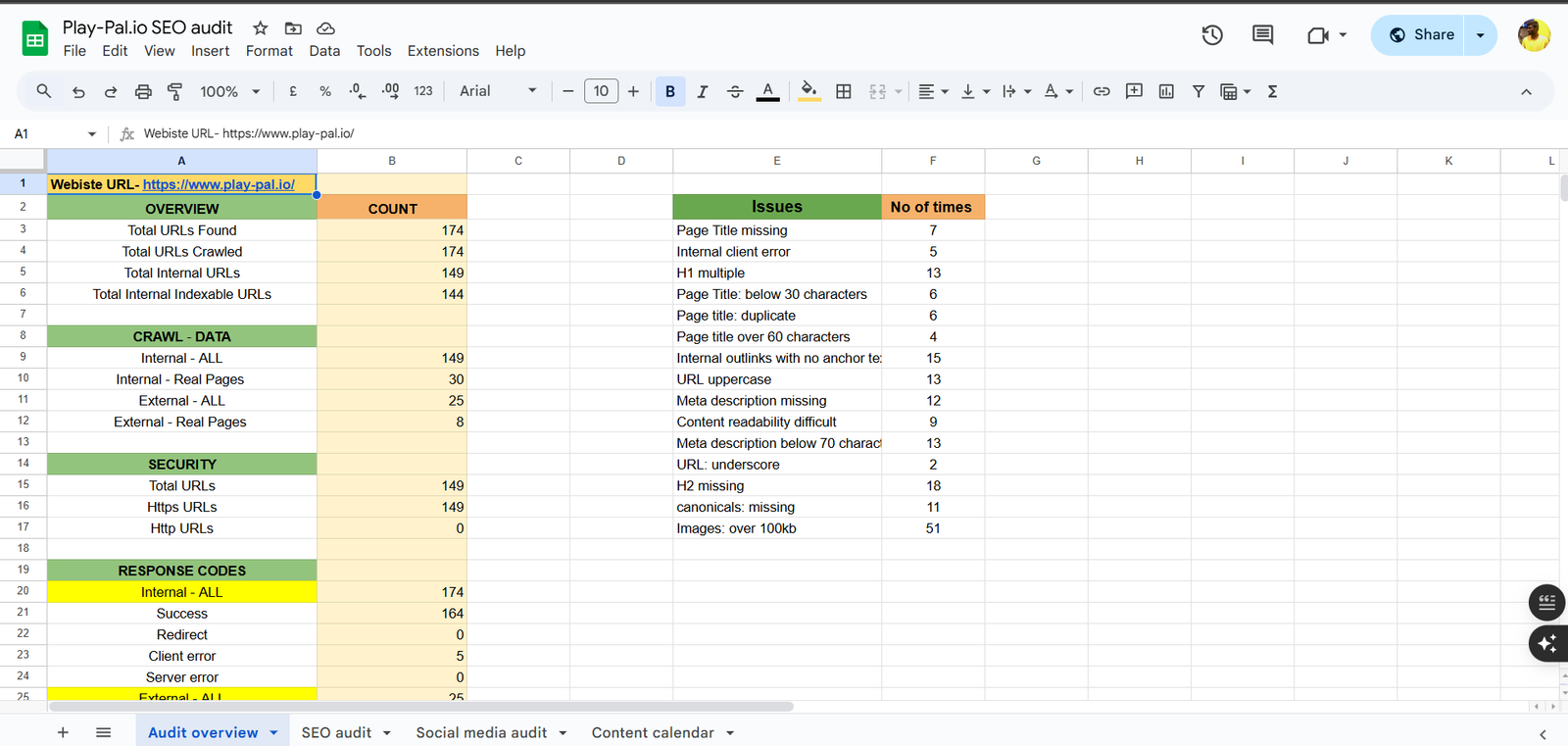1568x746 pixels.
Task: Open the zoom 100% dropdown
Action: coord(229,91)
